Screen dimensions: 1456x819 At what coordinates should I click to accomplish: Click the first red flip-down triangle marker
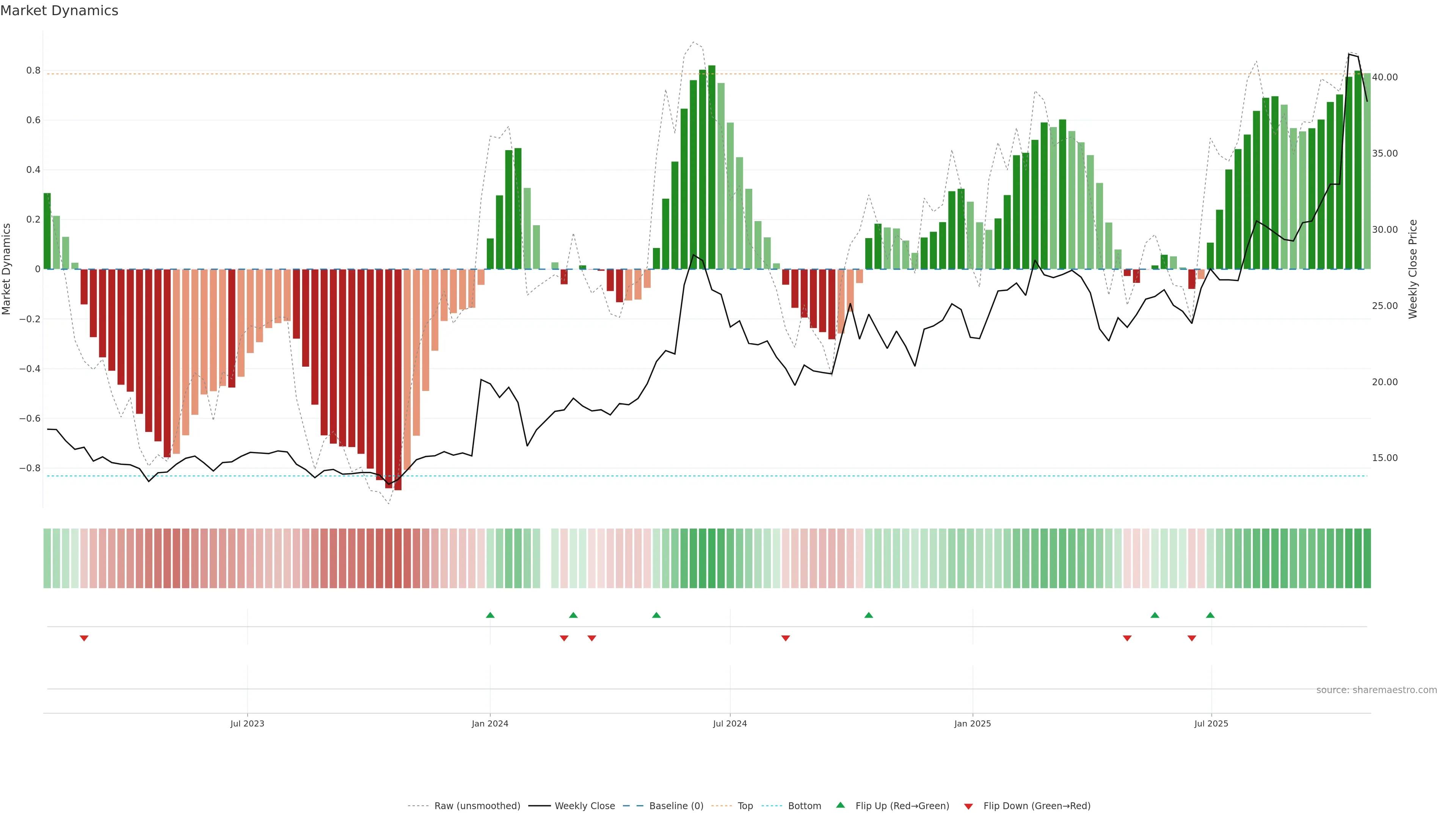tap(84, 638)
